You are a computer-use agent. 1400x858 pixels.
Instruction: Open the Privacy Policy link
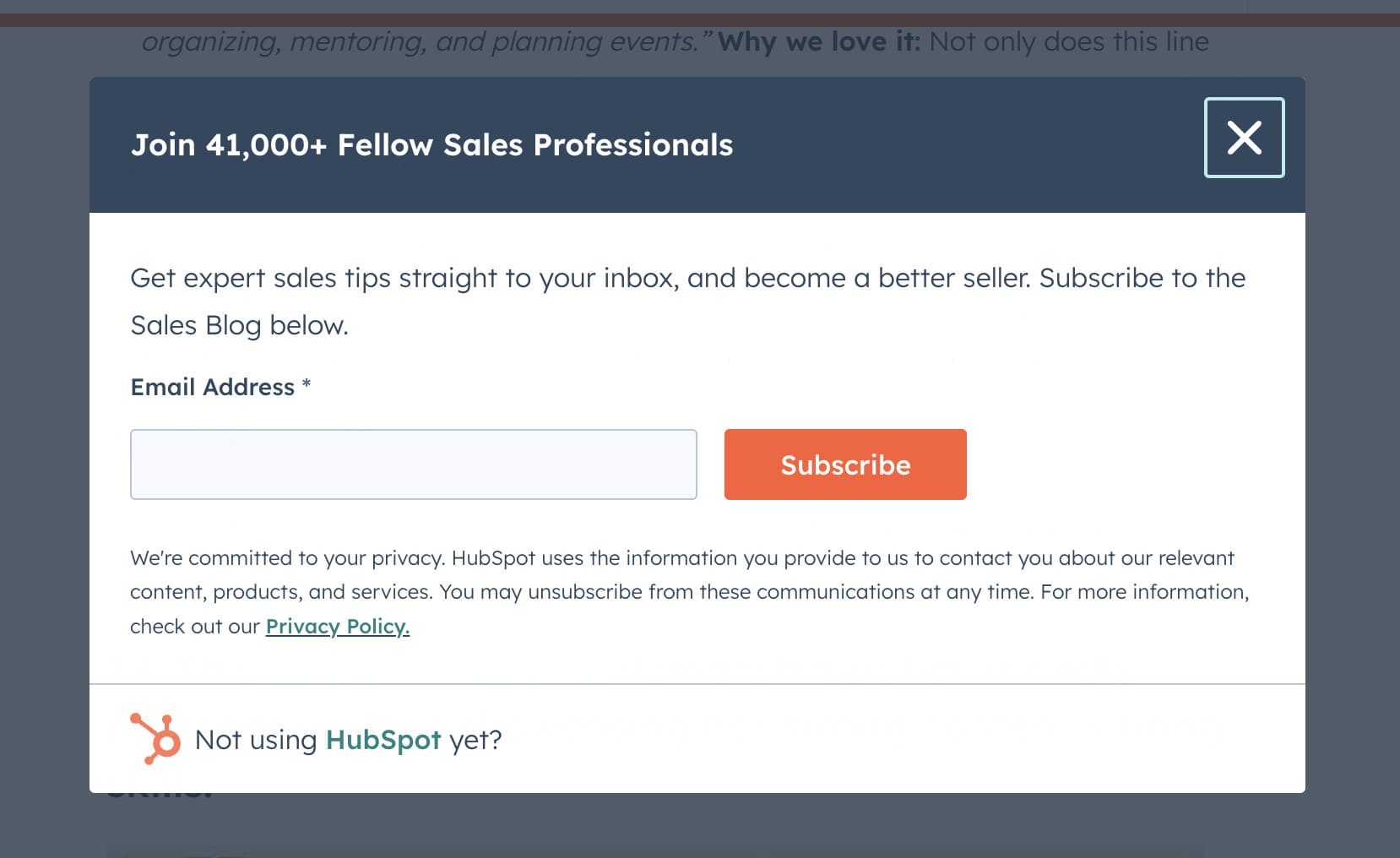[338, 627]
